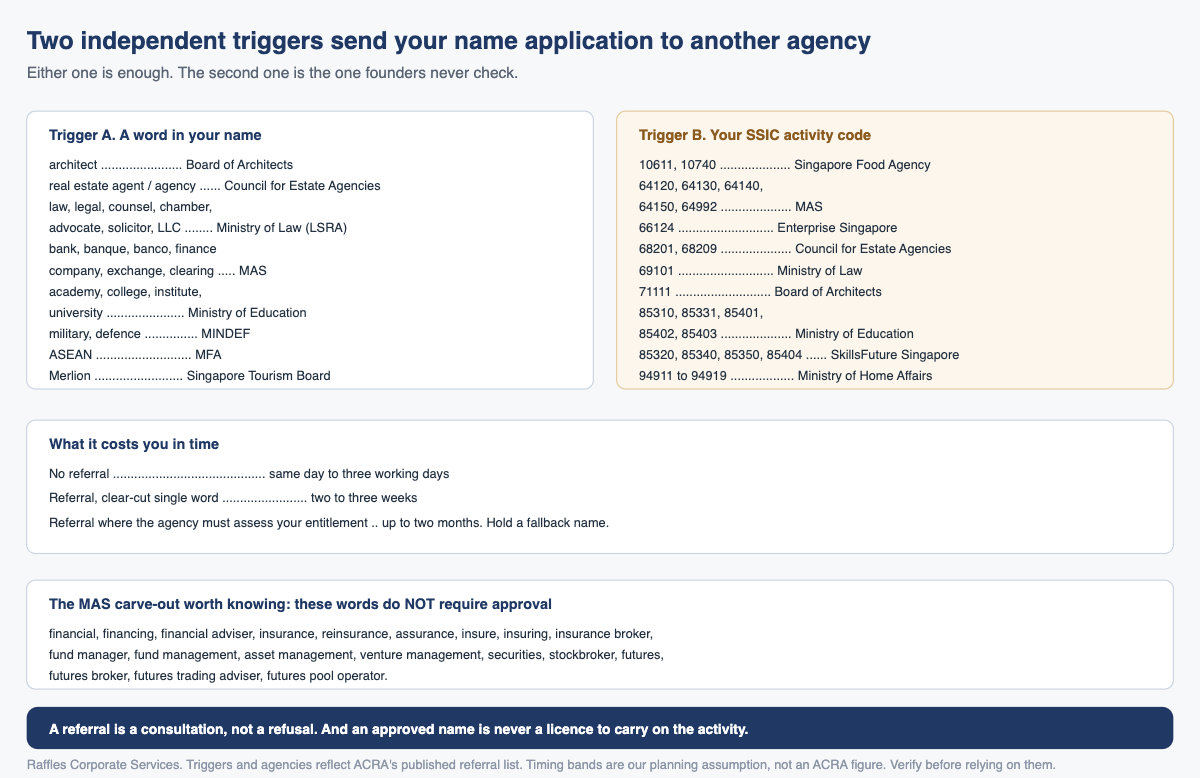Click the 'military, defence ... MINDEF' row
This screenshot has width=1200, height=778.
(150, 333)
